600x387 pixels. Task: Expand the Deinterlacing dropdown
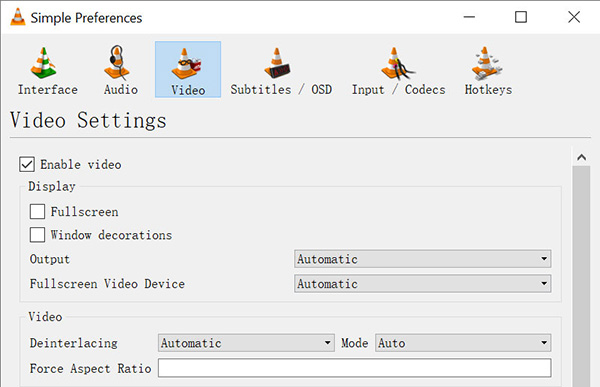(x=246, y=343)
